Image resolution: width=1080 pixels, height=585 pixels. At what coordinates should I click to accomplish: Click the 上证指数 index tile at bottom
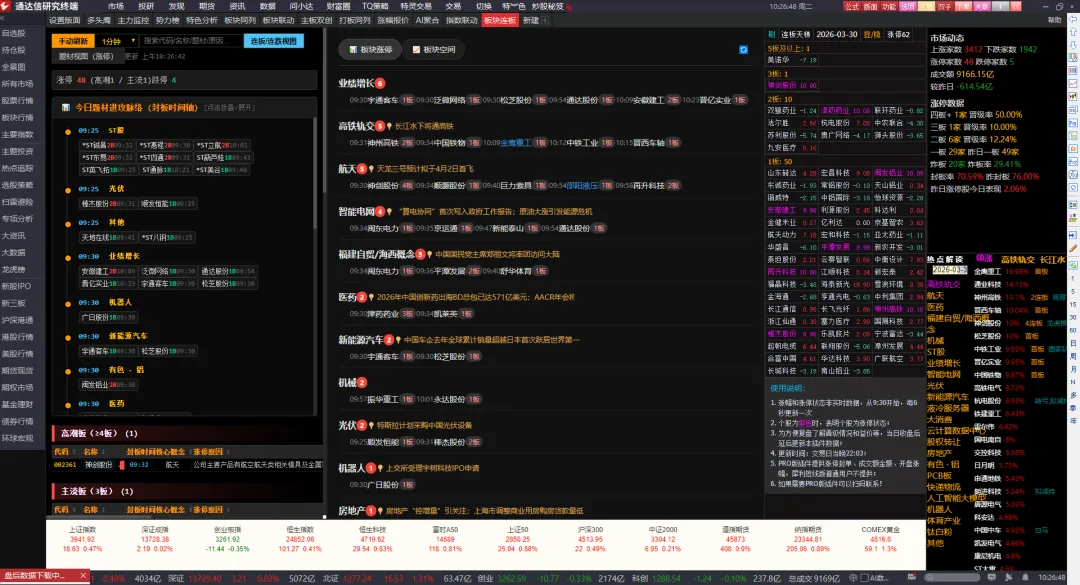(82, 540)
